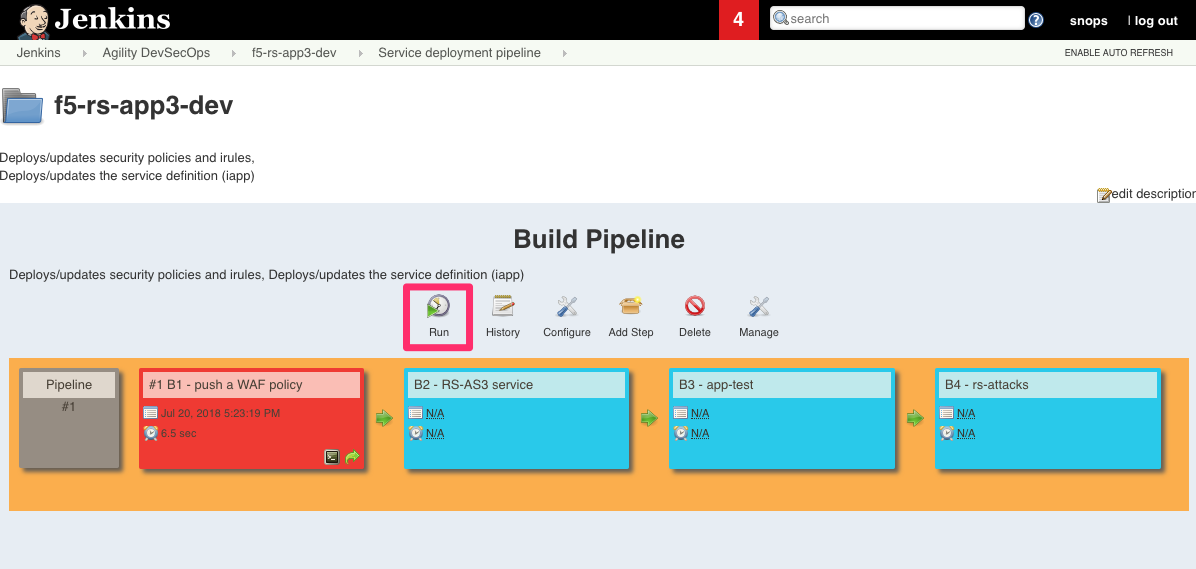The width and height of the screenshot is (1196, 569).
Task: Click the clock icon in B4 - rs-attacks card
Action: (x=947, y=433)
